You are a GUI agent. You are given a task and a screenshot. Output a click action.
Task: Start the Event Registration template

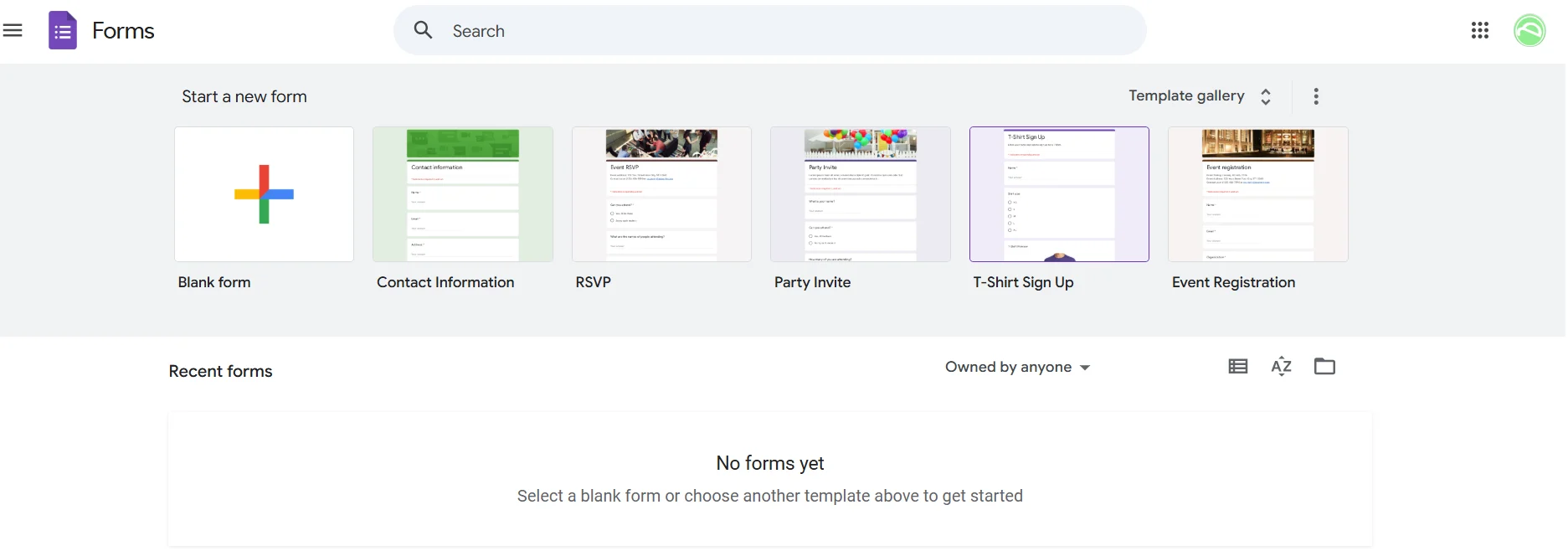1257,194
